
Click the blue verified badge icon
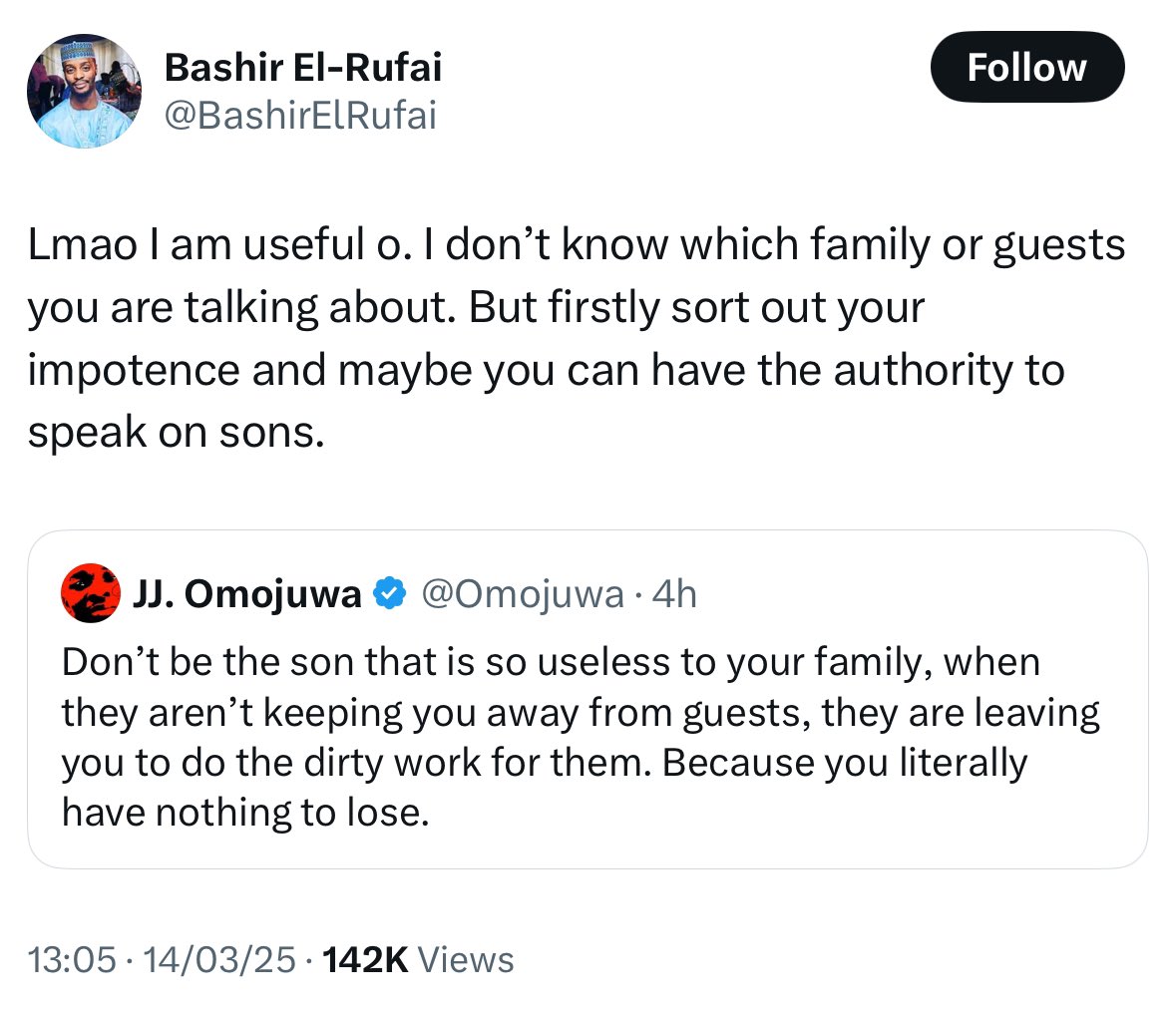[390, 593]
